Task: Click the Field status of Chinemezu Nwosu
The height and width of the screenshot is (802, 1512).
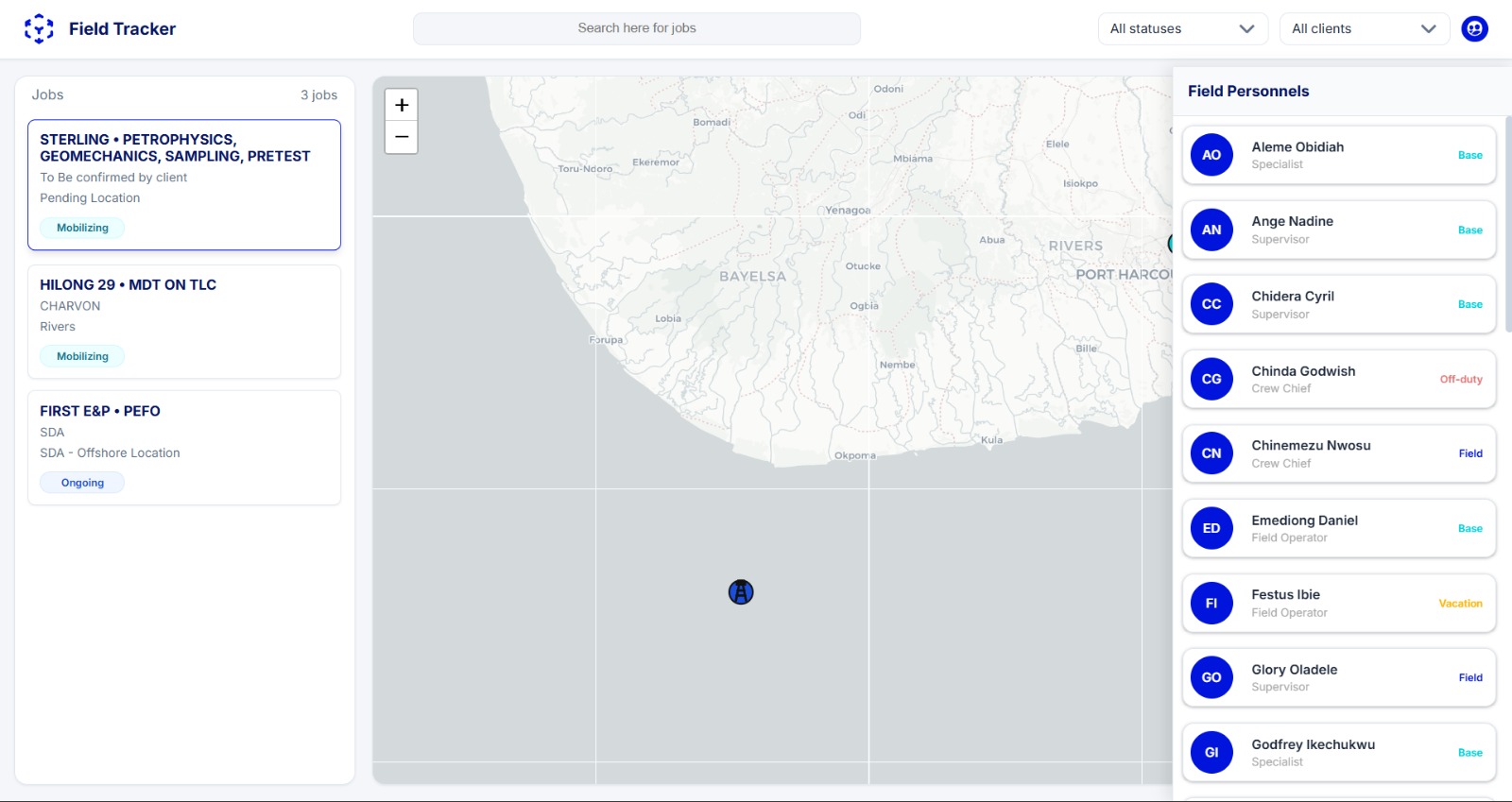Action: (1470, 453)
